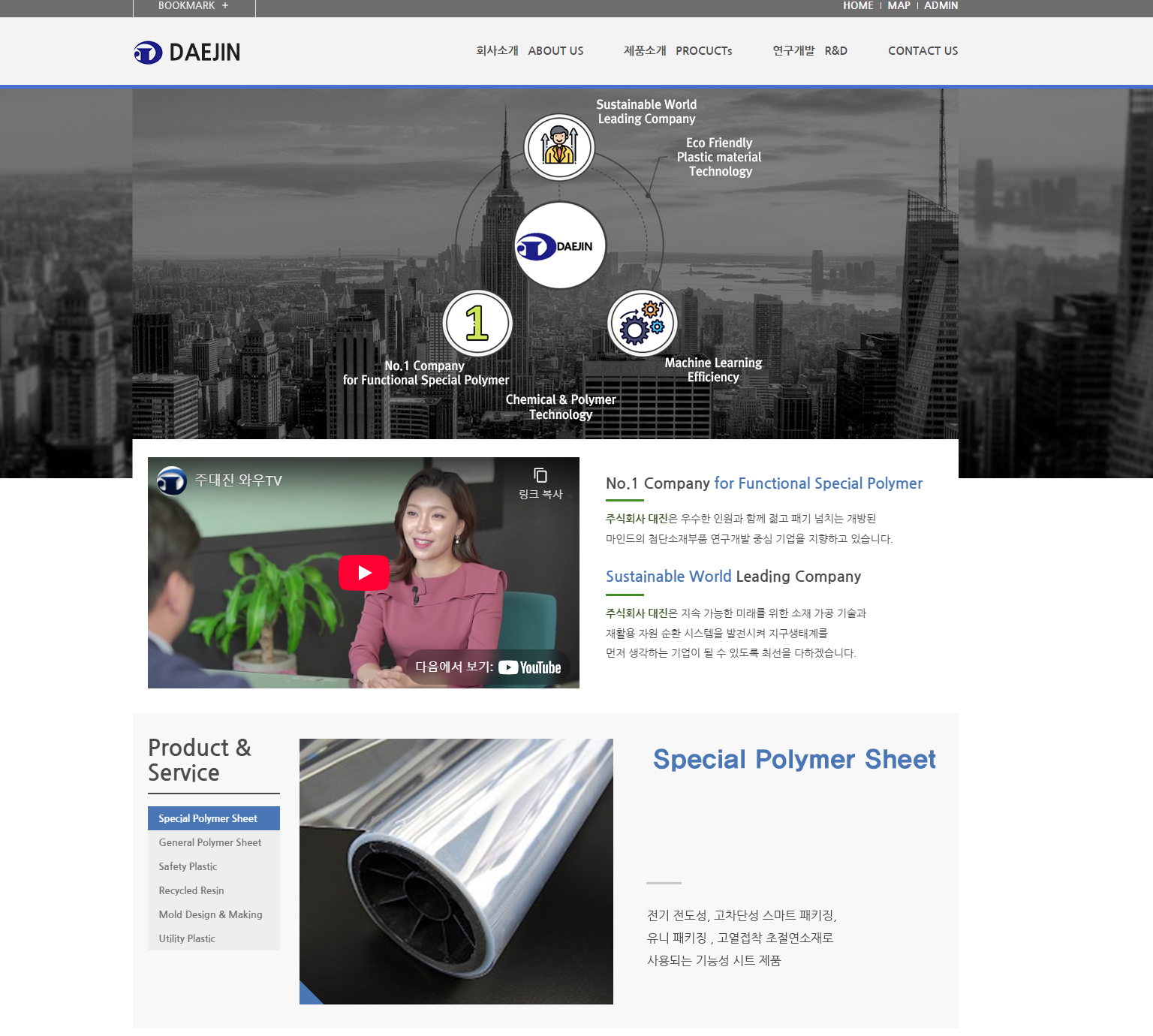Select the Safety Plastic tab
The image size is (1153, 1036).
(214, 866)
